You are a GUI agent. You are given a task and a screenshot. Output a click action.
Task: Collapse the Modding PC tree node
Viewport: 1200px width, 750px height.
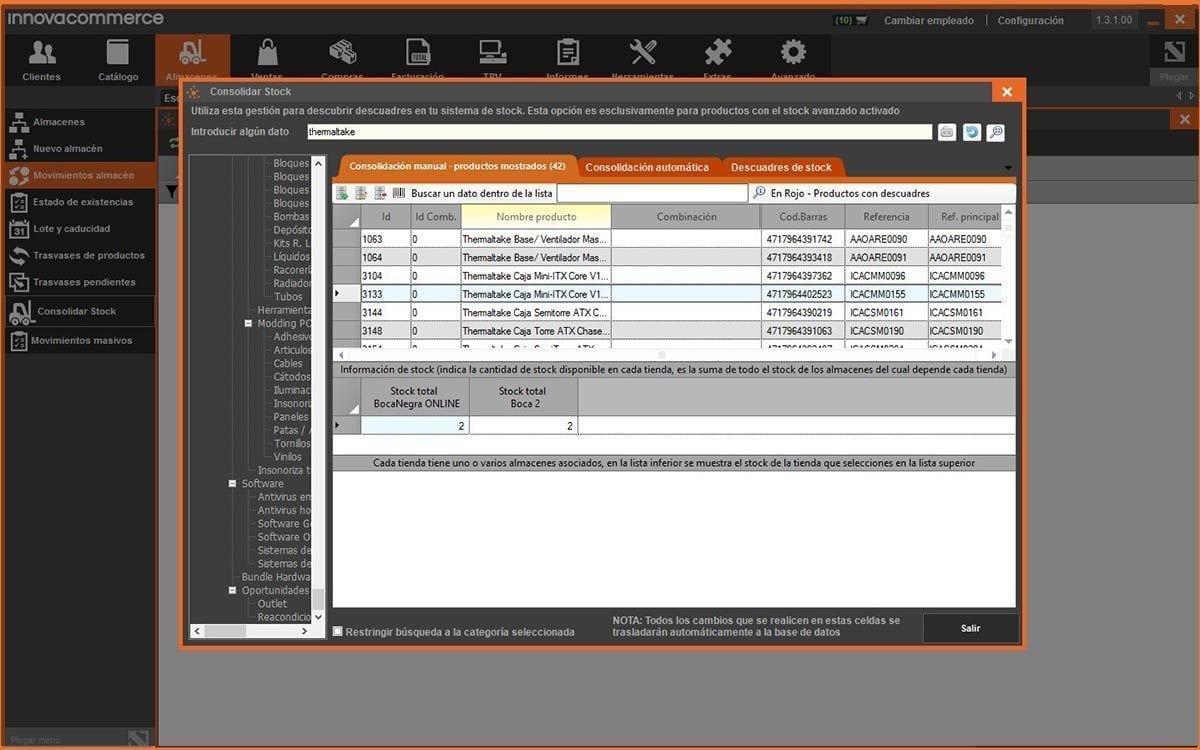point(248,324)
